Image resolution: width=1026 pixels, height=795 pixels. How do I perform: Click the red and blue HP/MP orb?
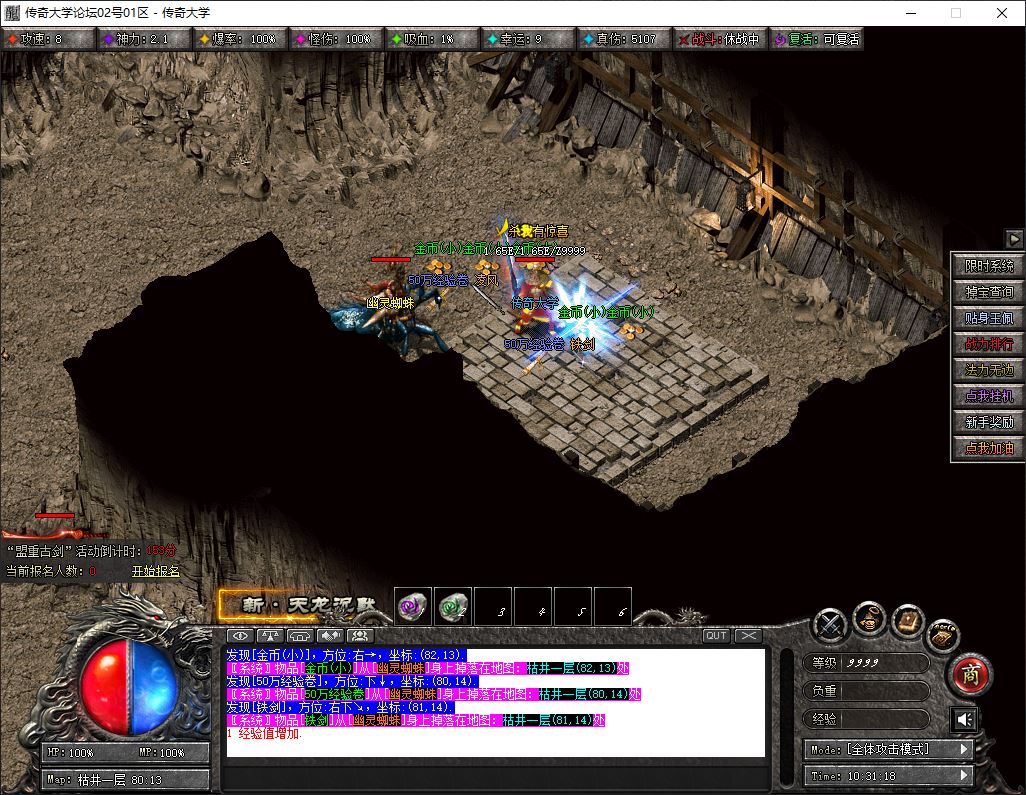coord(128,687)
